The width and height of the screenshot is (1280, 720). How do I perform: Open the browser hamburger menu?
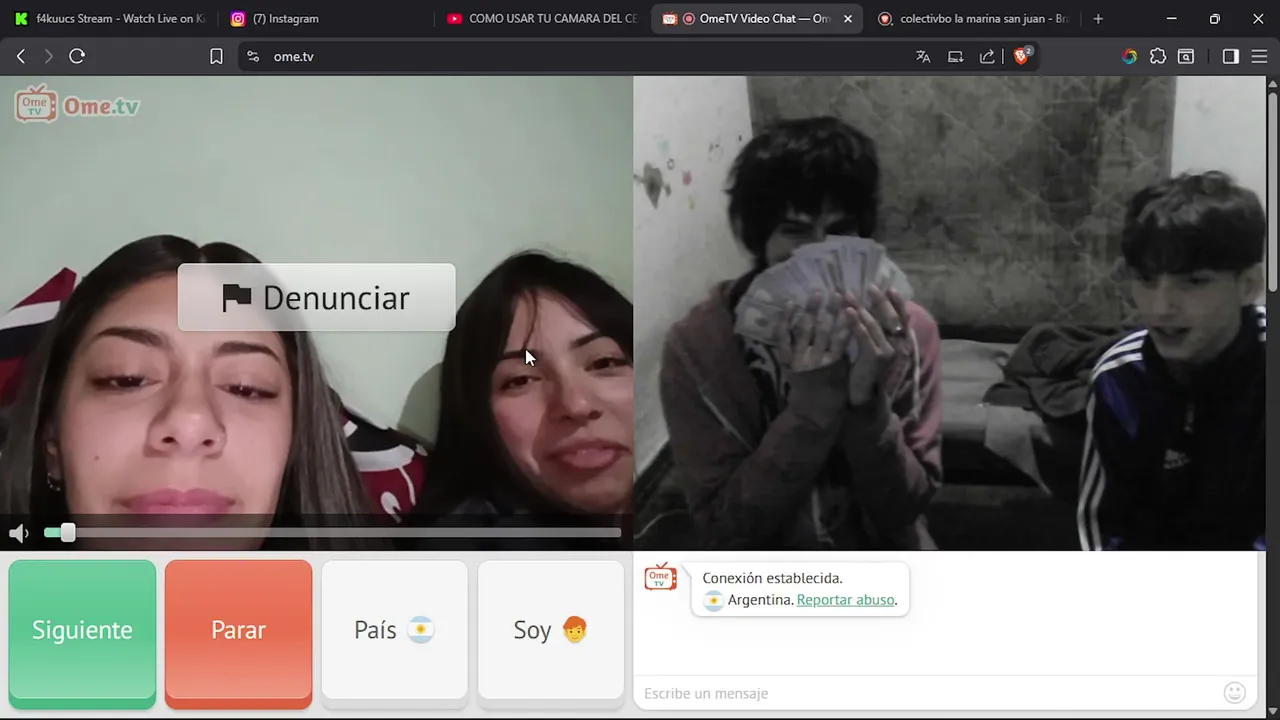coord(1259,57)
